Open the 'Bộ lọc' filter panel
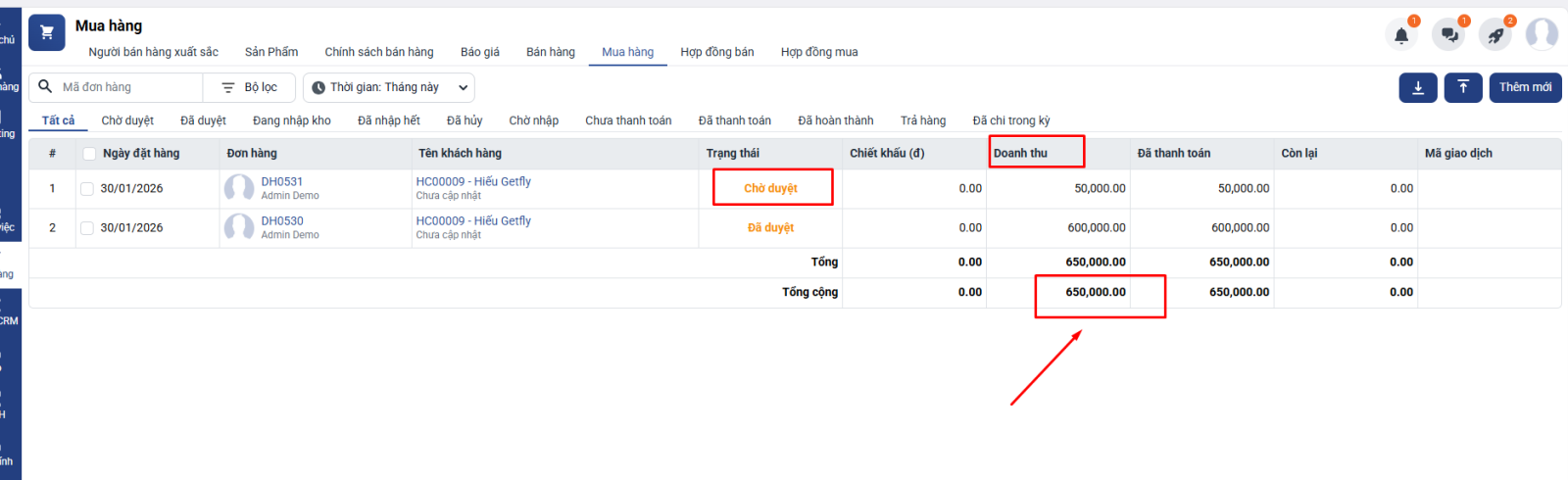The image size is (1568, 480). click(x=250, y=87)
